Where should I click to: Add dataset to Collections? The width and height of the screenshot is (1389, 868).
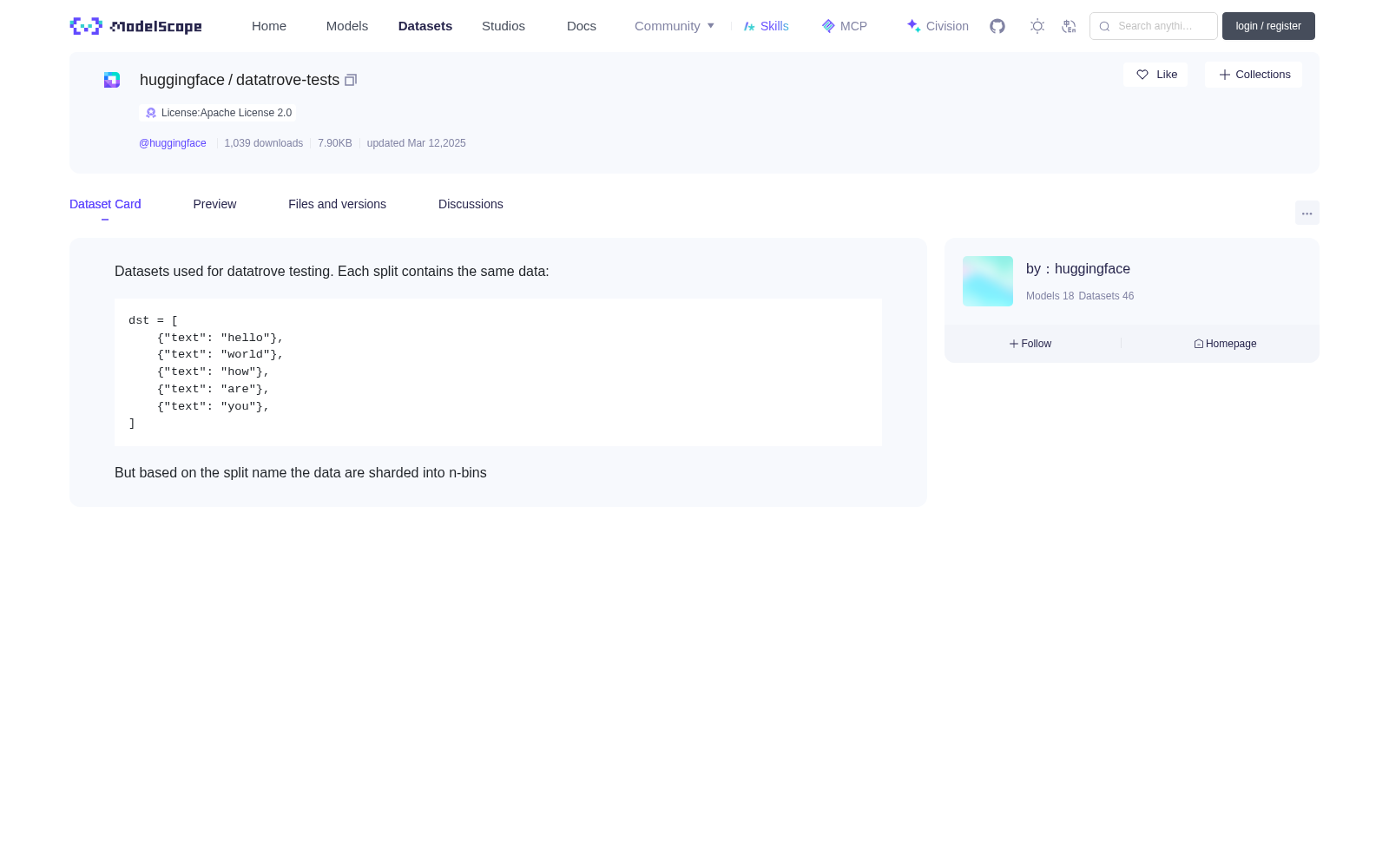click(x=1254, y=75)
